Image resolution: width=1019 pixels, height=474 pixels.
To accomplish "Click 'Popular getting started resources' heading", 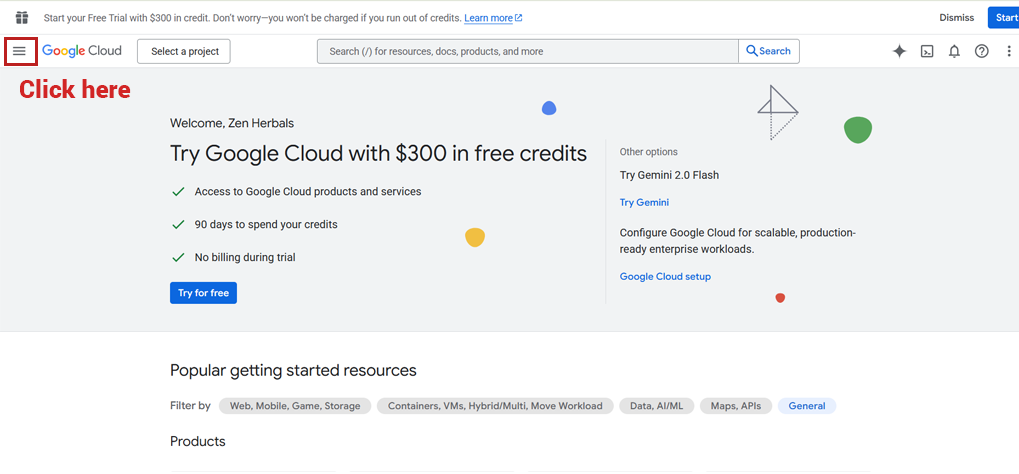I will coord(293,371).
